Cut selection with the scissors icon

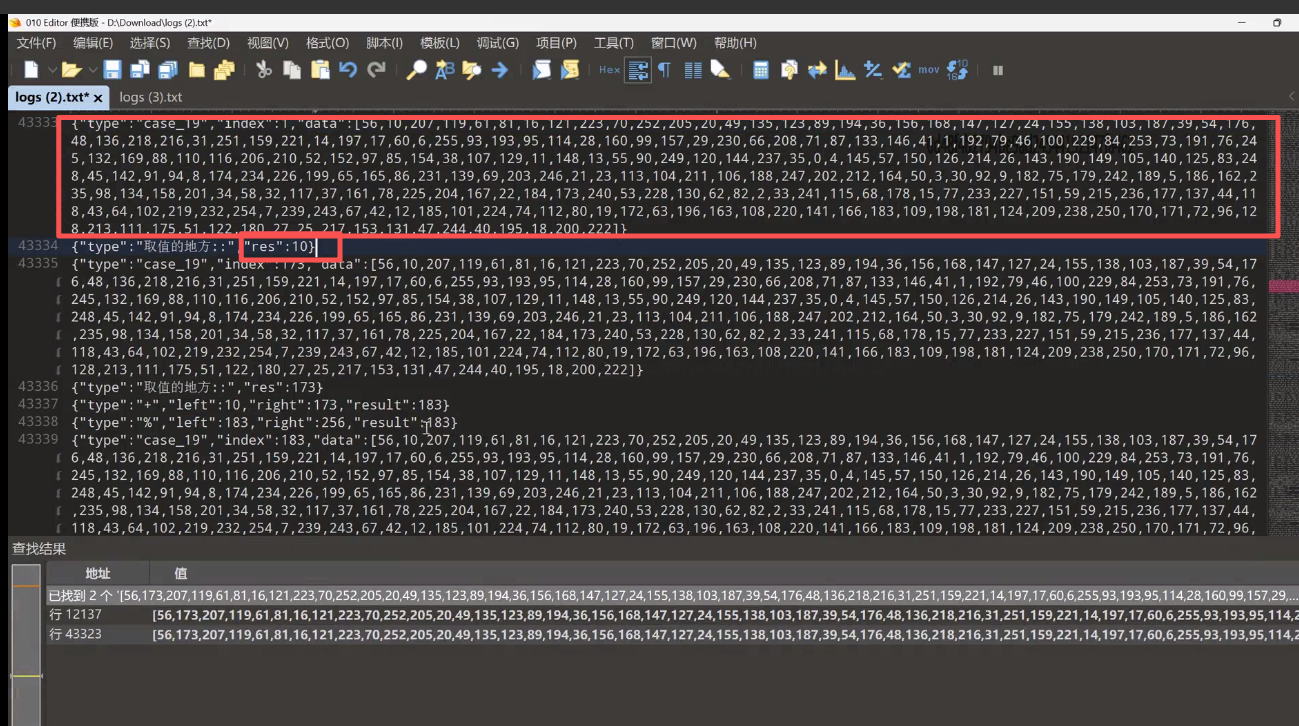coord(264,70)
